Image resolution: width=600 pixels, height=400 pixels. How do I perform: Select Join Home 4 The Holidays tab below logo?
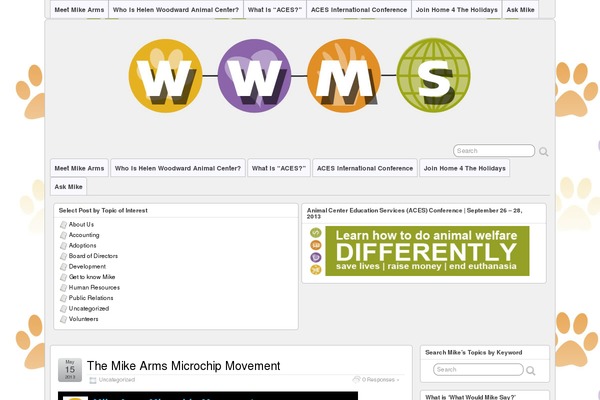click(465, 168)
